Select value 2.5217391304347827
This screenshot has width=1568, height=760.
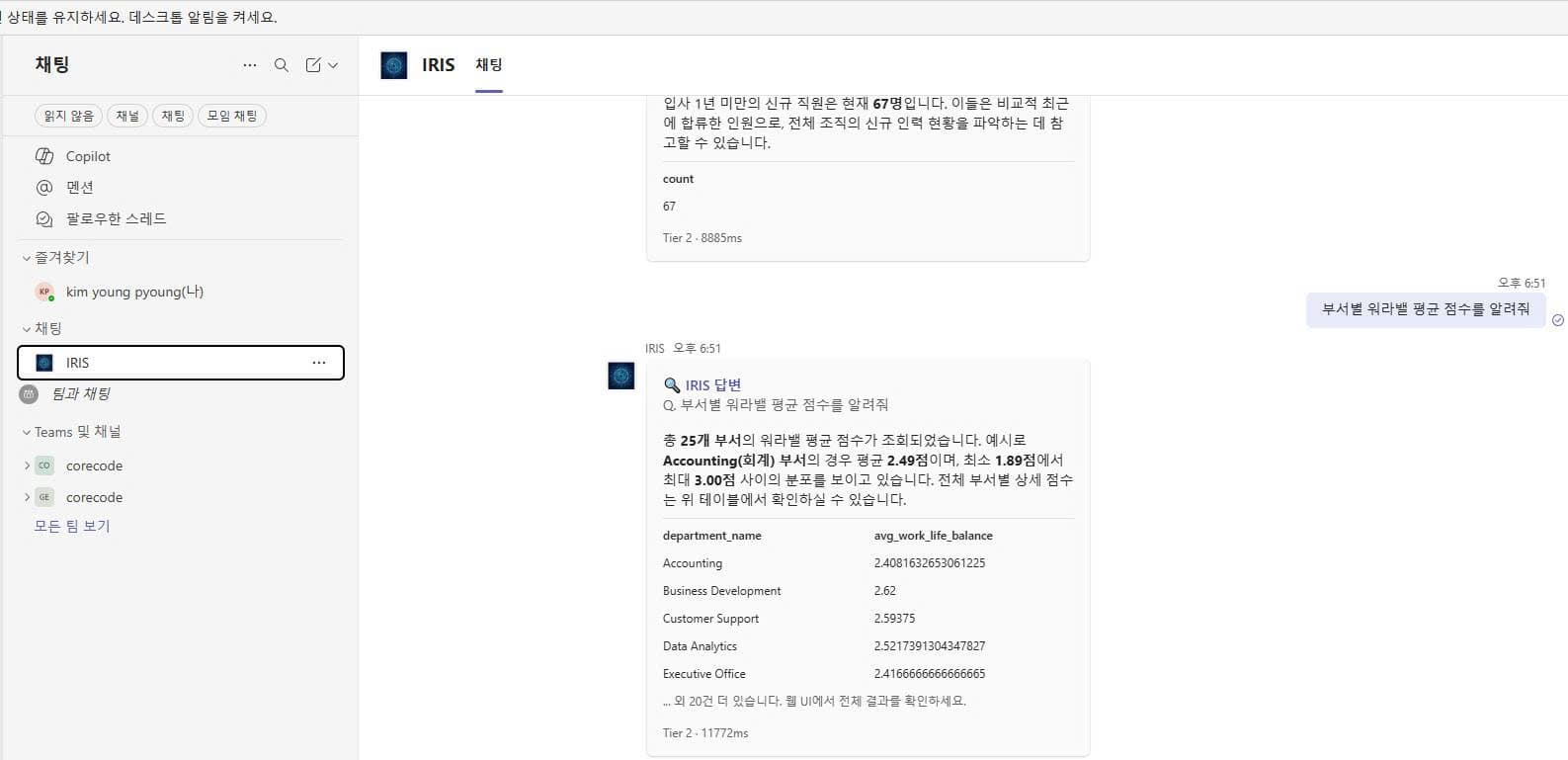point(930,646)
